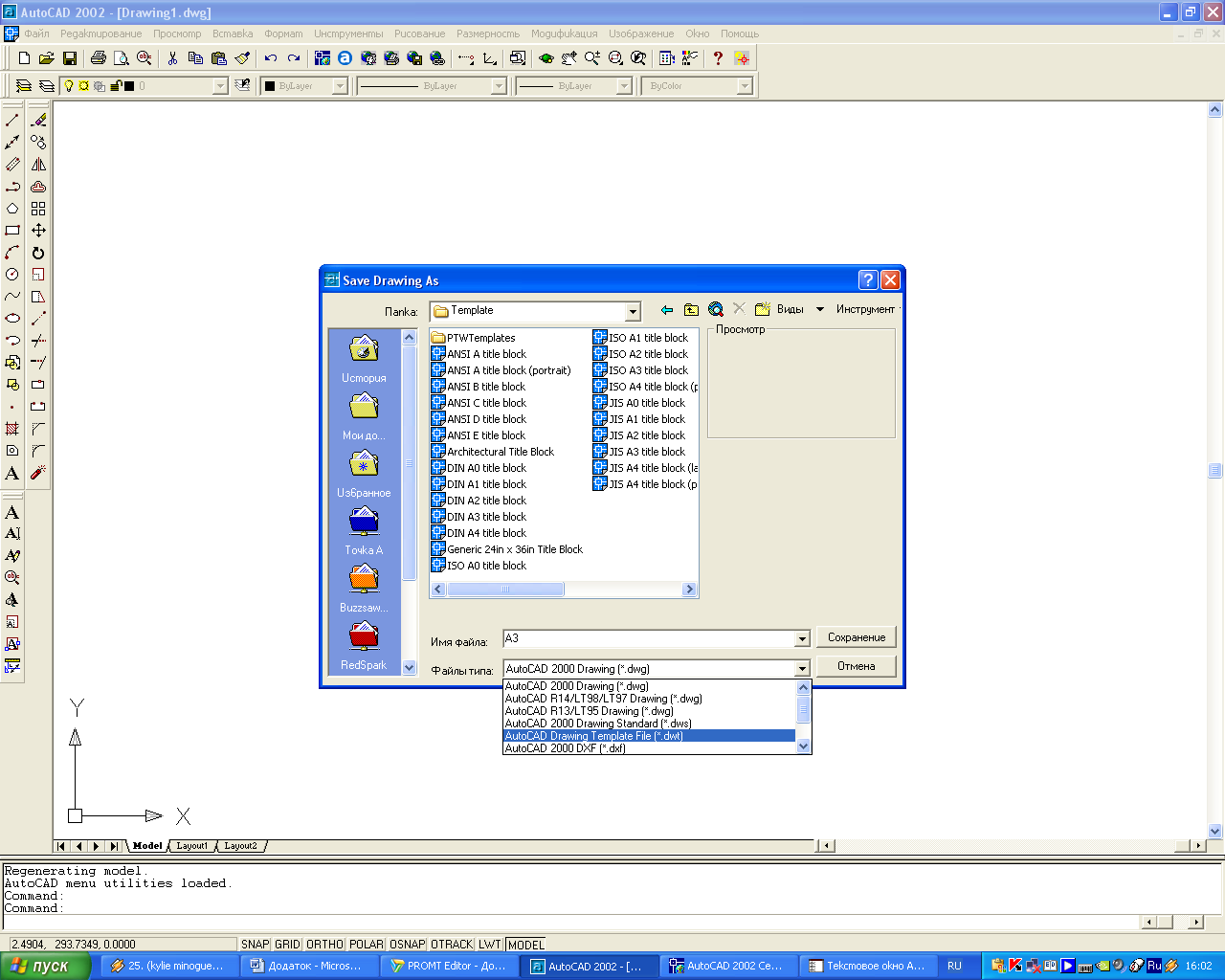Open the layer selector dropdown
Screen dimensions: 1225x980
(x=221, y=86)
